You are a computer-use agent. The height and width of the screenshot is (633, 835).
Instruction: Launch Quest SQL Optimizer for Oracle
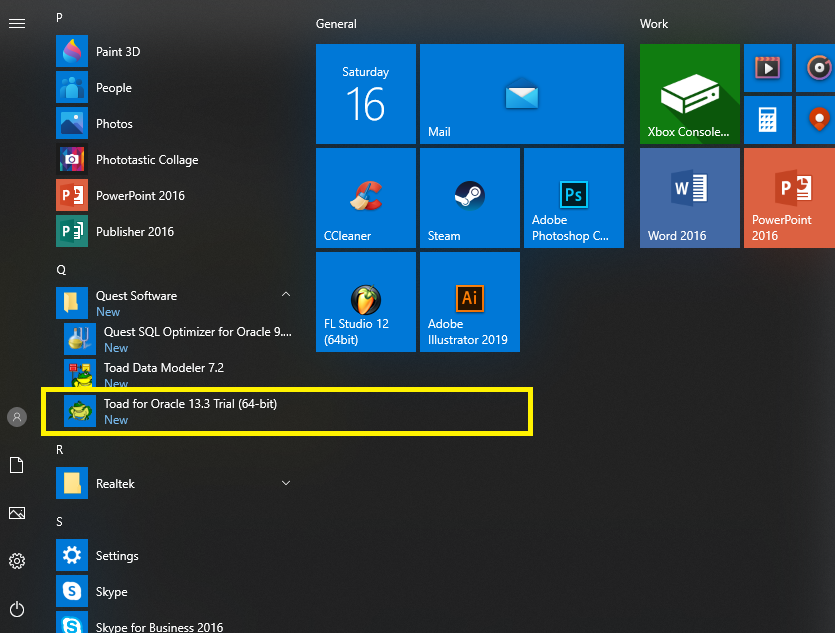click(x=179, y=339)
